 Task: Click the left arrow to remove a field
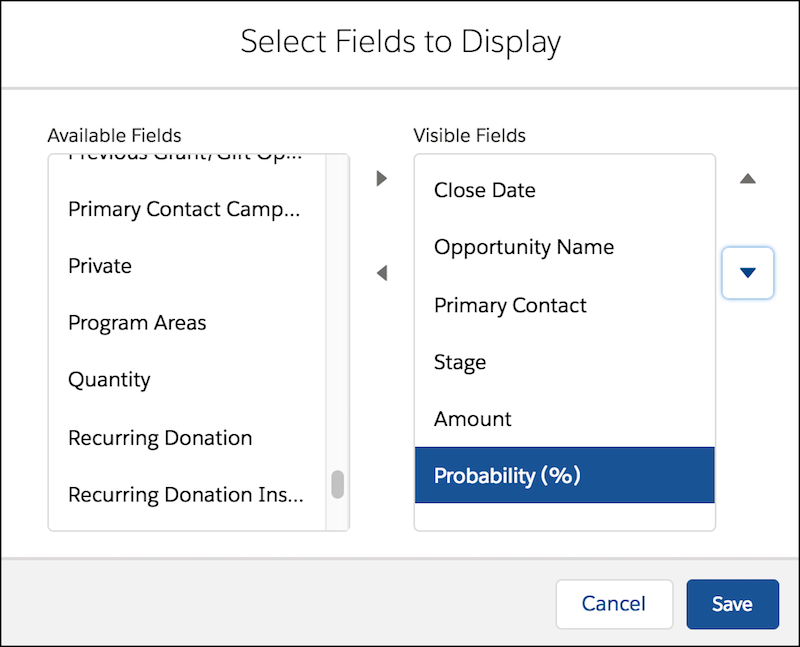[x=381, y=273]
